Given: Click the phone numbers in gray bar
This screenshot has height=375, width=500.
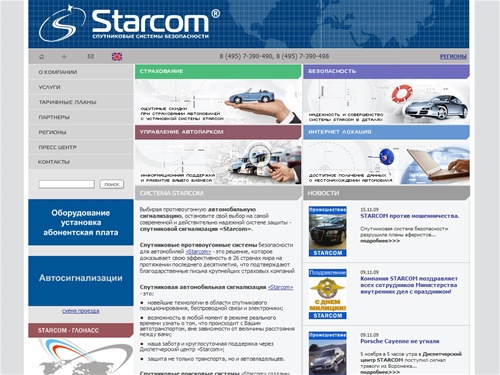Looking at the screenshot, I should pos(274,56).
